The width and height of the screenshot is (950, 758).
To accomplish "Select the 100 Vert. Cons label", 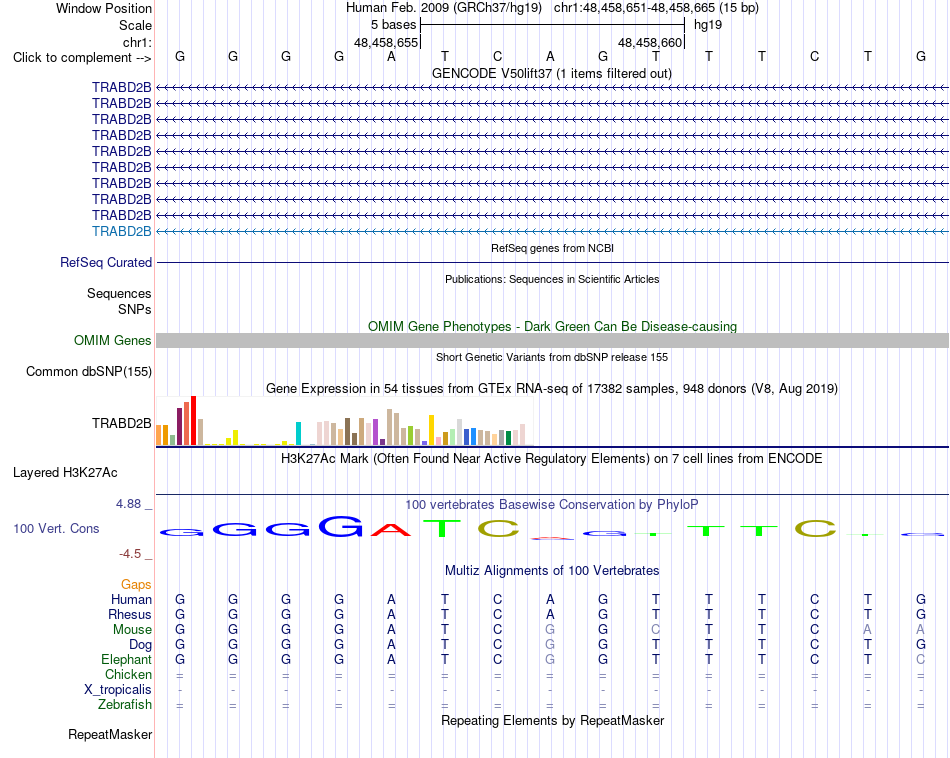I will click(x=56, y=528).
